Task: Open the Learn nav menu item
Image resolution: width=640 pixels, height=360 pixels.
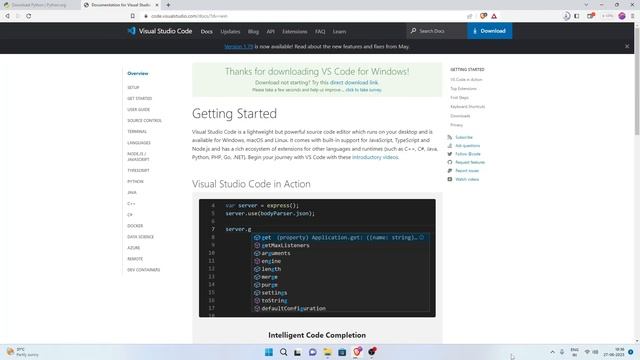Action: pos(339,31)
